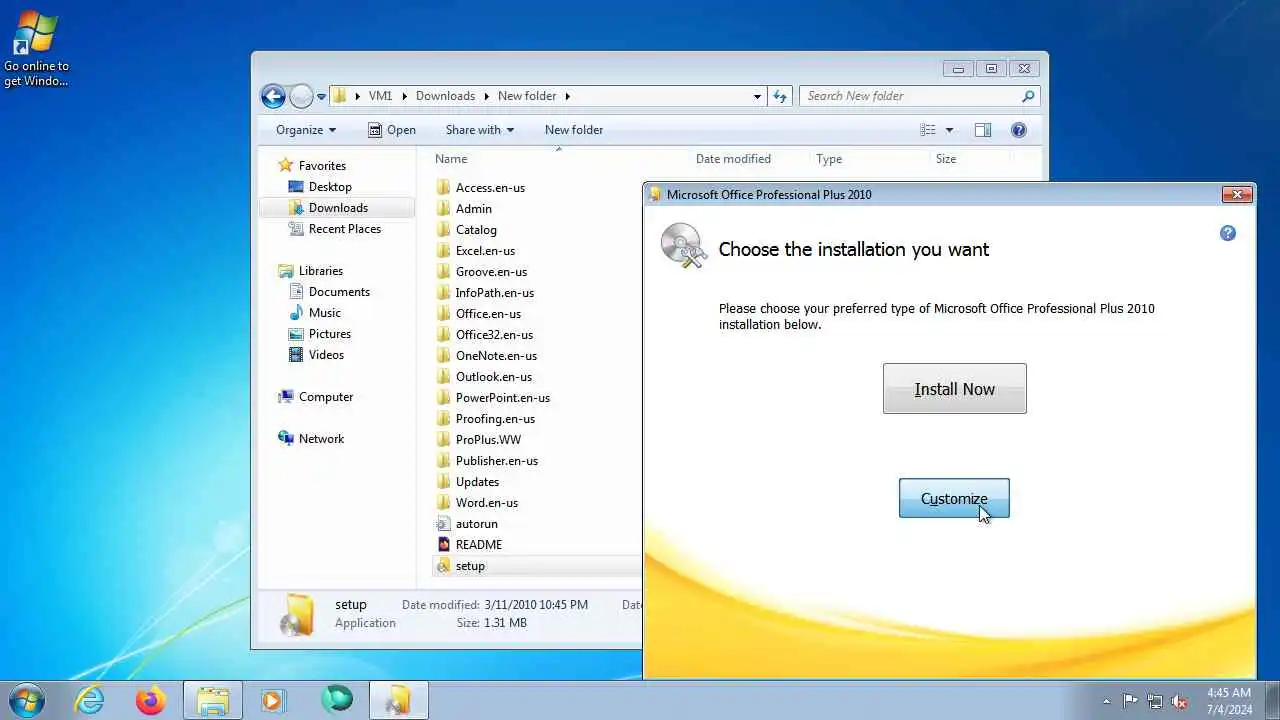The width and height of the screenshot is (1280, 720).
Task: Open Explorer help icon
Action: 1019,130
